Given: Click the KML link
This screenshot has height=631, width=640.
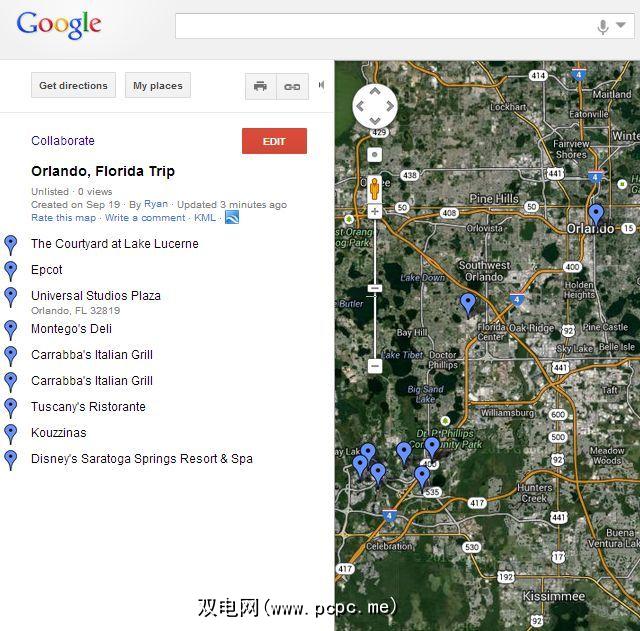Looking at the screenshot, I should [205, 218].
